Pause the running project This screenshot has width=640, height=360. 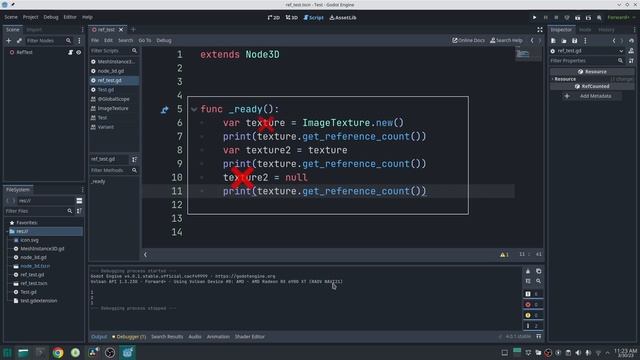point(545,18)
